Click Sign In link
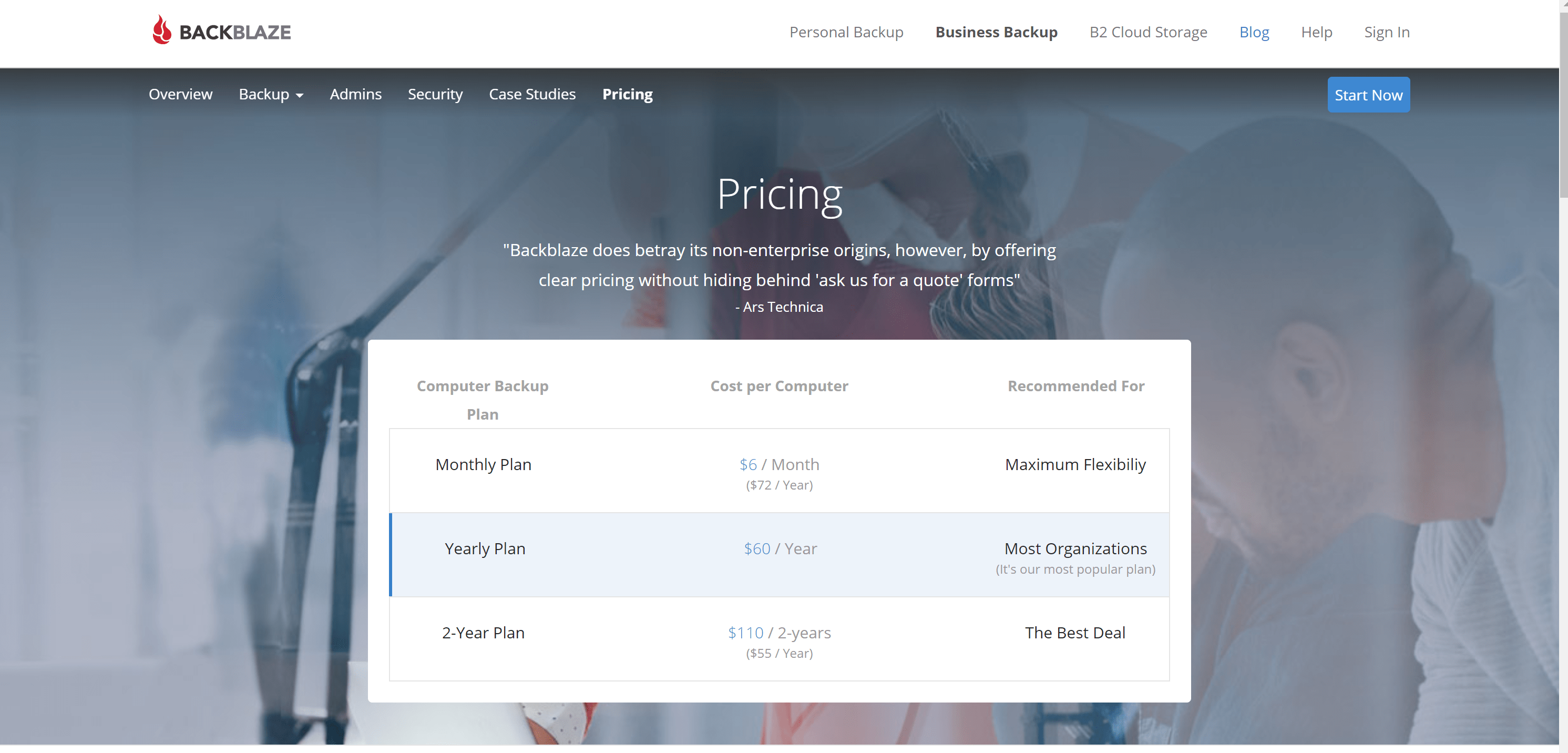The image size is (1568, 753). 1387,32
